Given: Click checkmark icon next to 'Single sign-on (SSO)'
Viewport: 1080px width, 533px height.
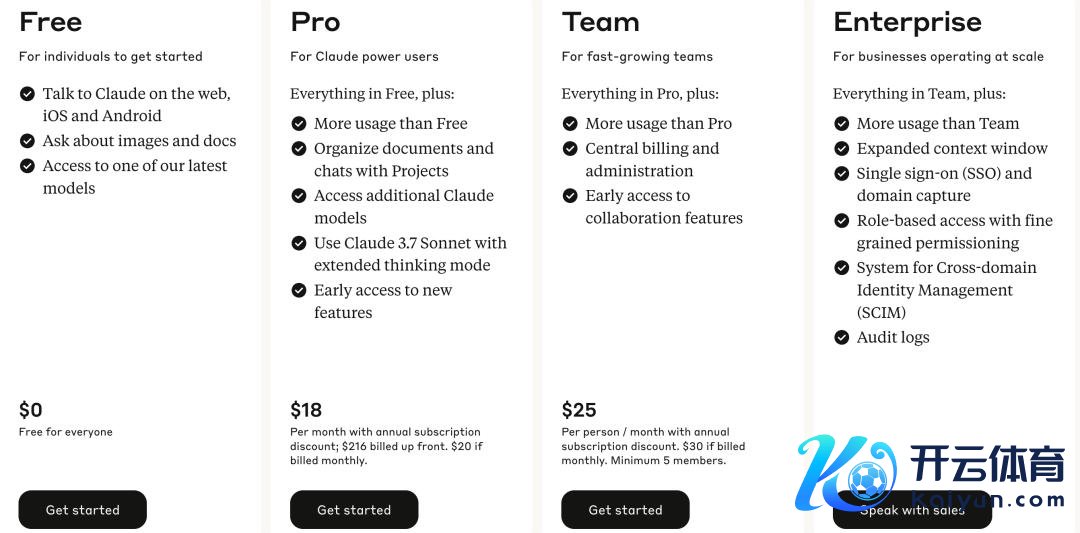Looking at the screenshot, I should pos(842,174).
